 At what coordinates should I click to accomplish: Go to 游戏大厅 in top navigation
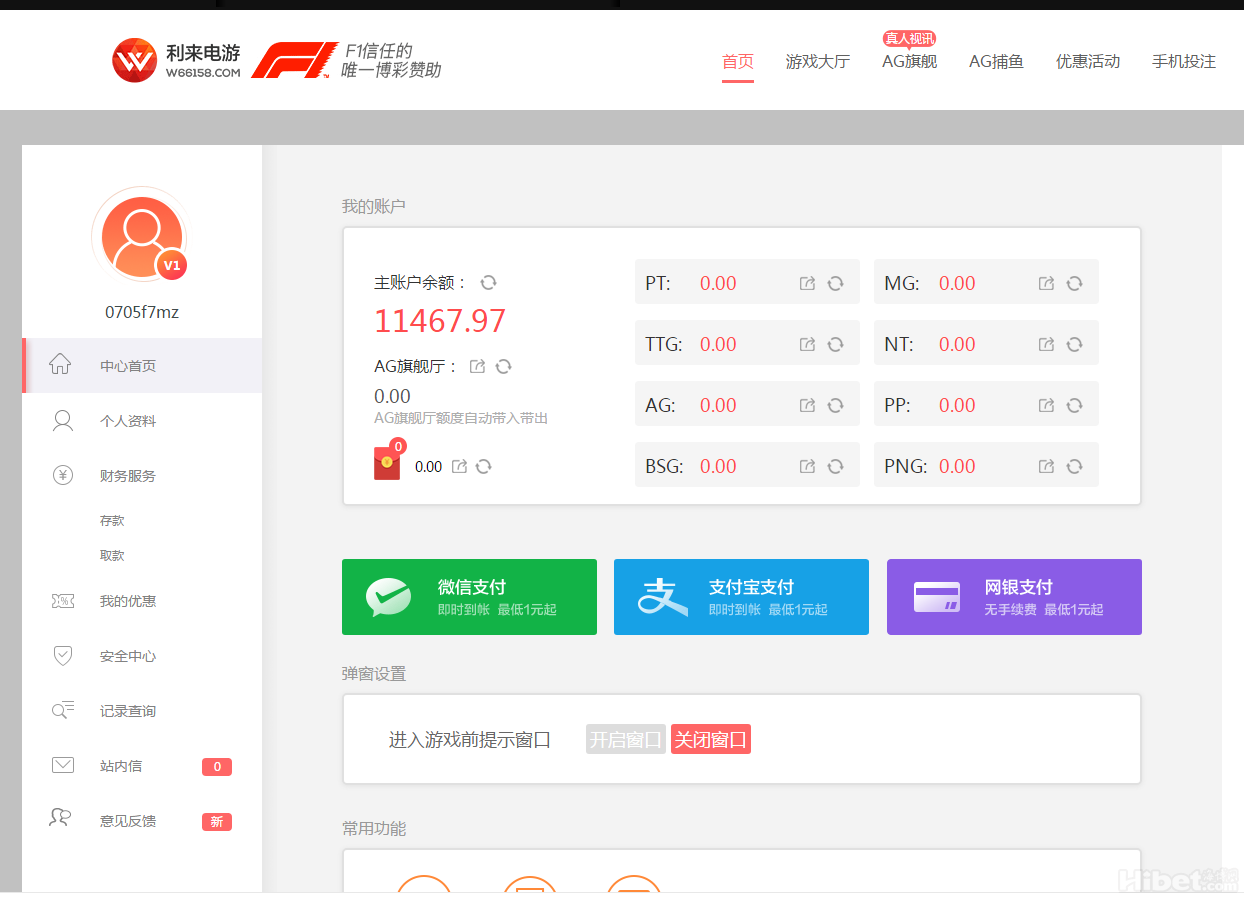click(817, 62)
